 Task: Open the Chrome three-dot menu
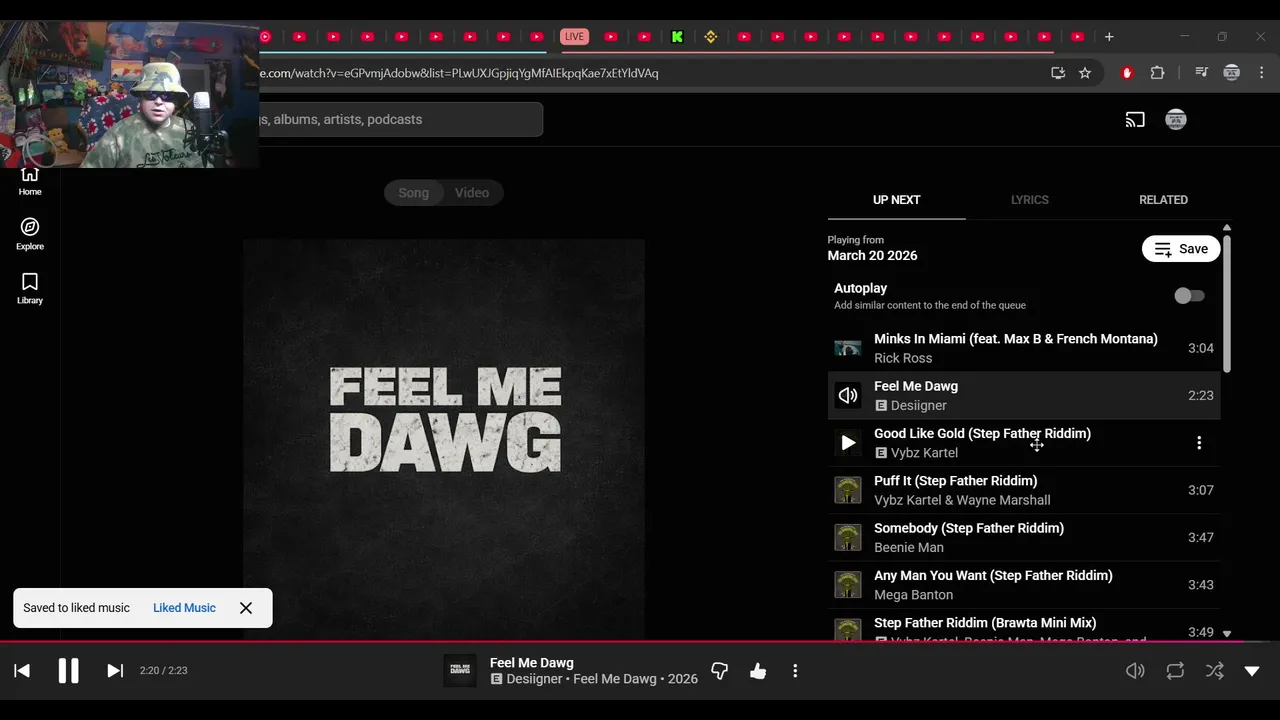coord(1262,73)
